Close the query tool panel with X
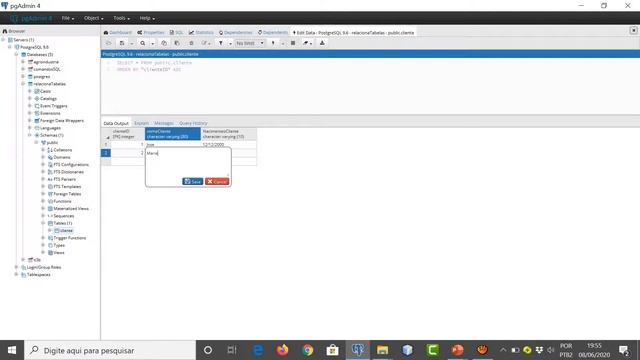 click(x=633, y=31)
